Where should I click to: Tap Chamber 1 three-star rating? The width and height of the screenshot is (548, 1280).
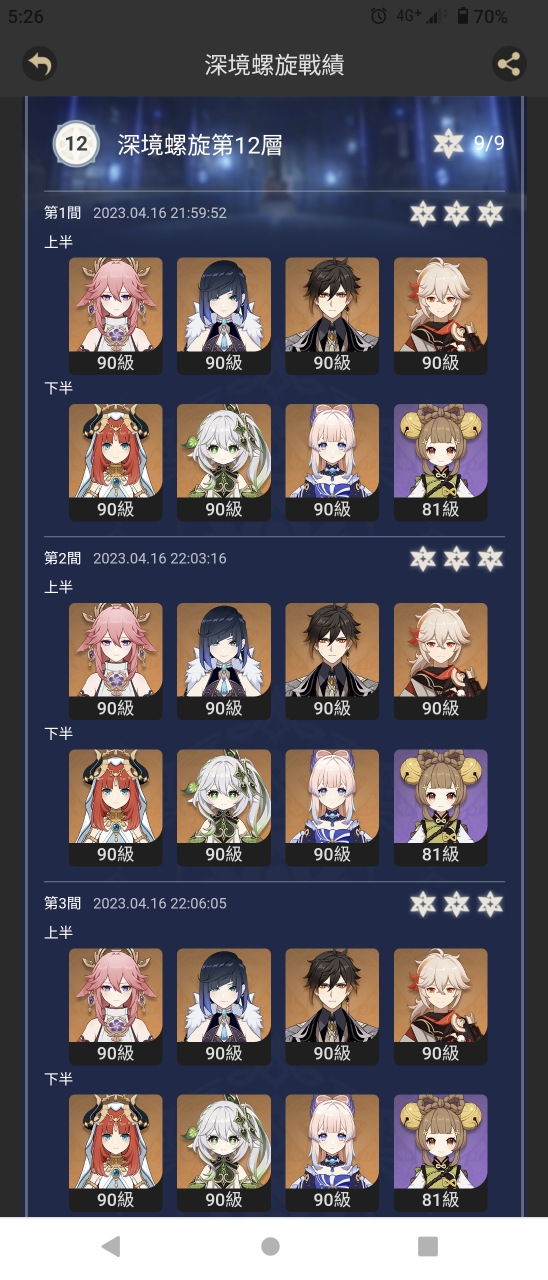click(x=456, y=213)
